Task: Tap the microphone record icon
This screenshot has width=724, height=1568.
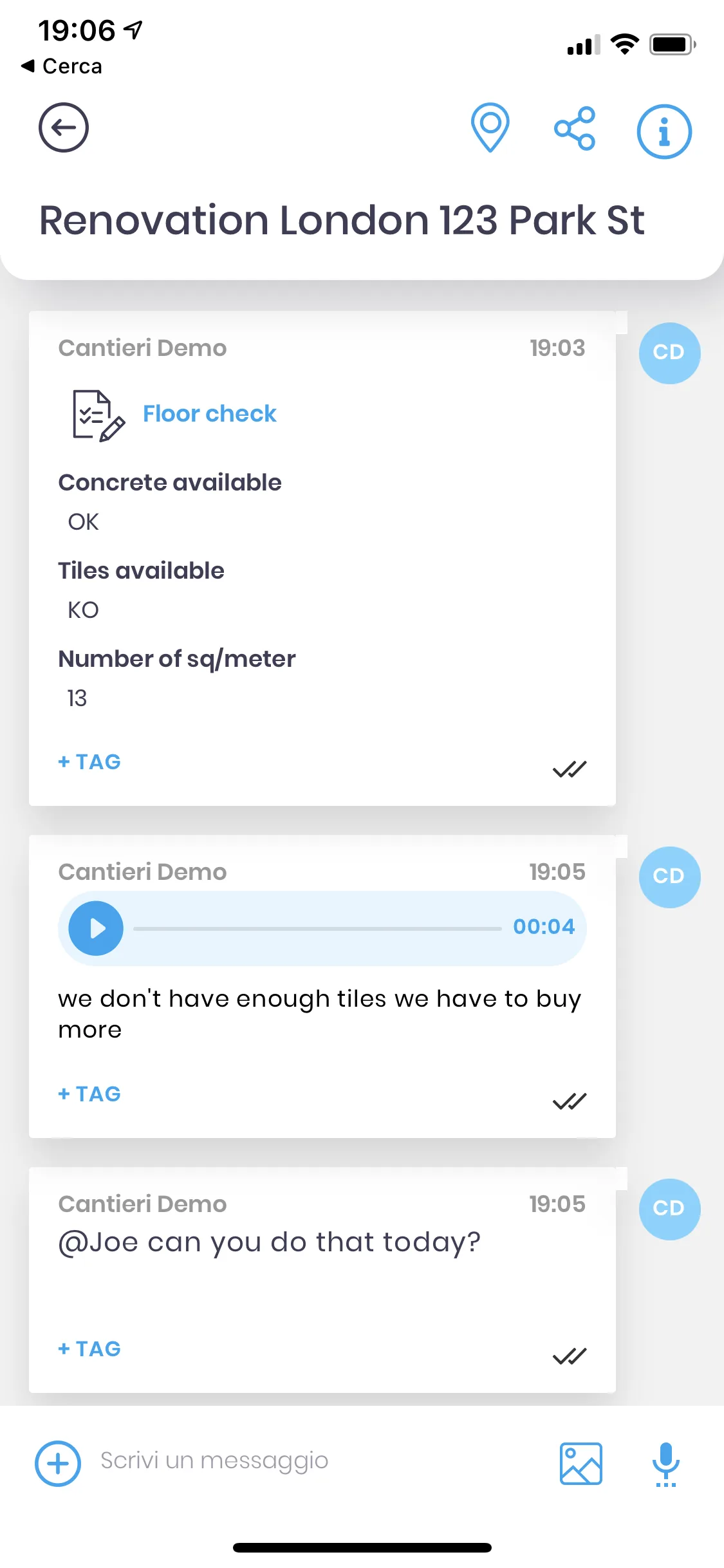Action: click(665, 1463)
